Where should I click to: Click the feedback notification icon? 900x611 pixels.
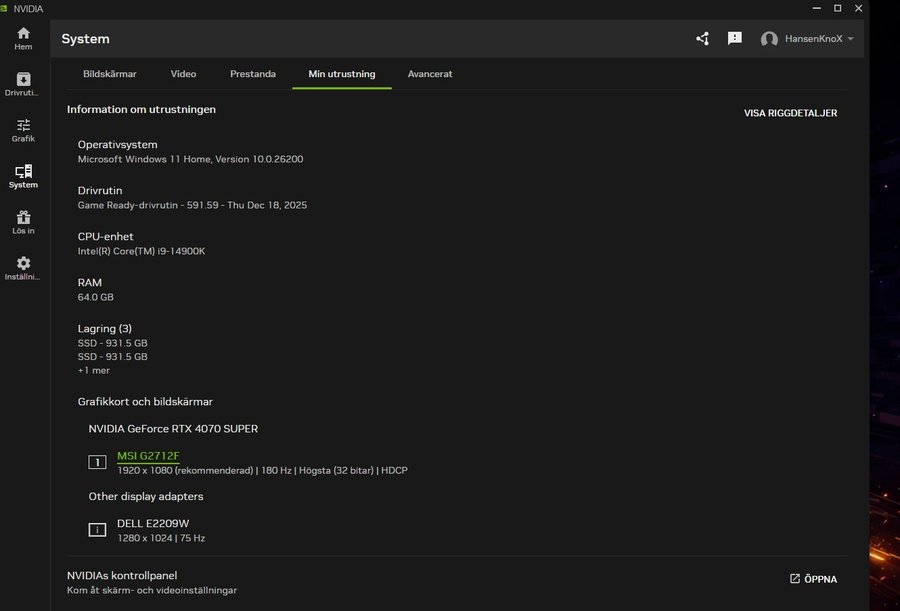pos(735,39)
